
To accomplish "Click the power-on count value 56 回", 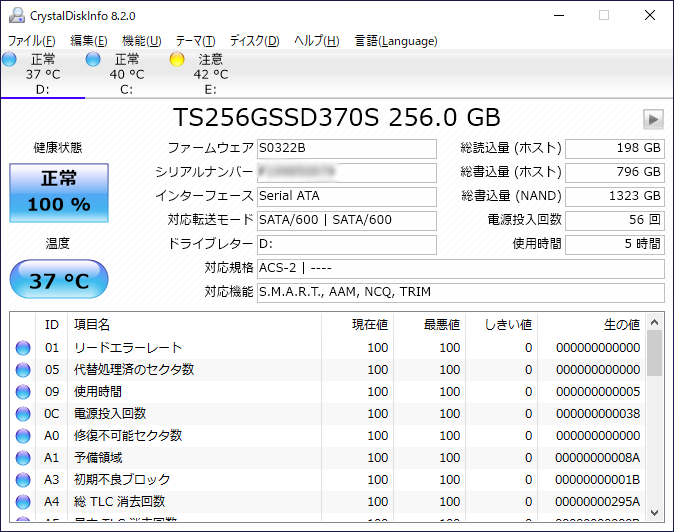I will [x=615, y=220].
